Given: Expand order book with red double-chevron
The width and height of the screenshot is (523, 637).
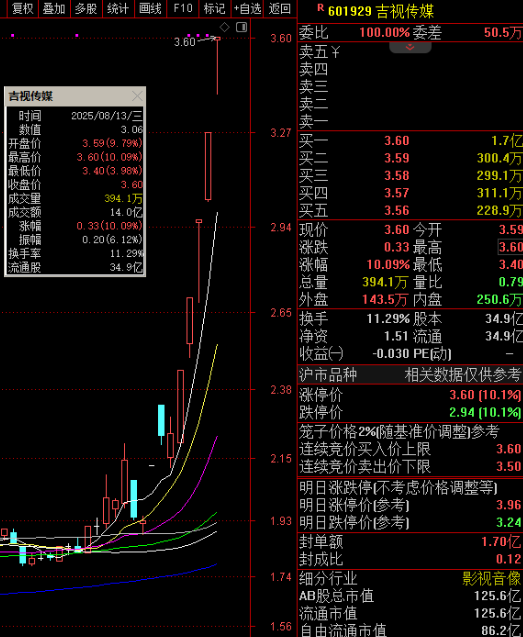Looking at the screenshot, I should (x=410, y=47).
